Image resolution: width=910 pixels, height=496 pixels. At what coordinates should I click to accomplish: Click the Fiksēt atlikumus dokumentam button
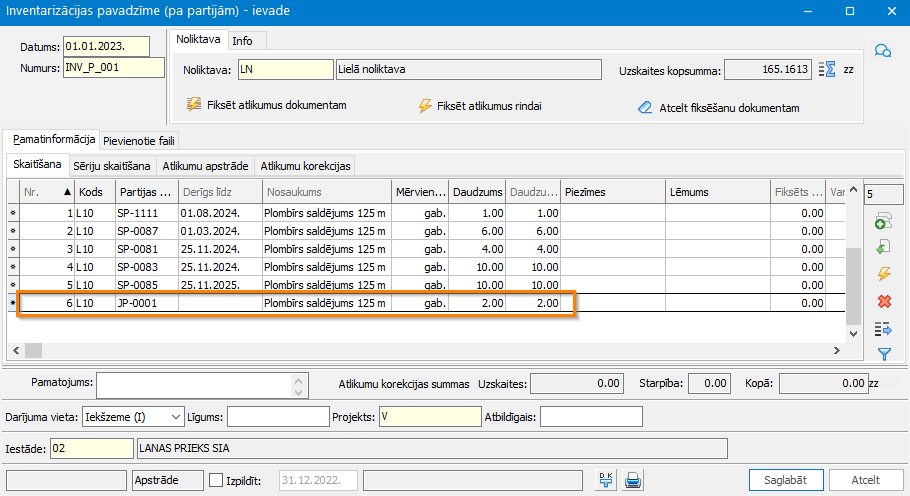266,105
